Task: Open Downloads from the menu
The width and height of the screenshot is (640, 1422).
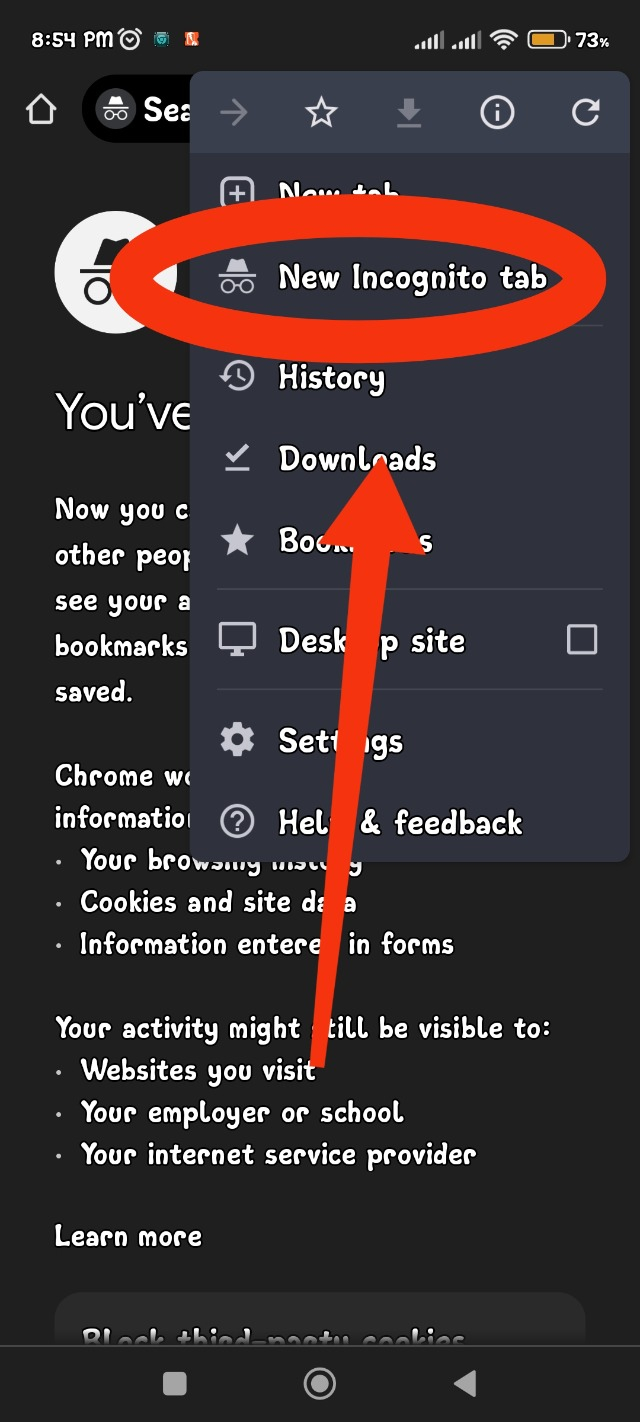Action: [410, 459]
